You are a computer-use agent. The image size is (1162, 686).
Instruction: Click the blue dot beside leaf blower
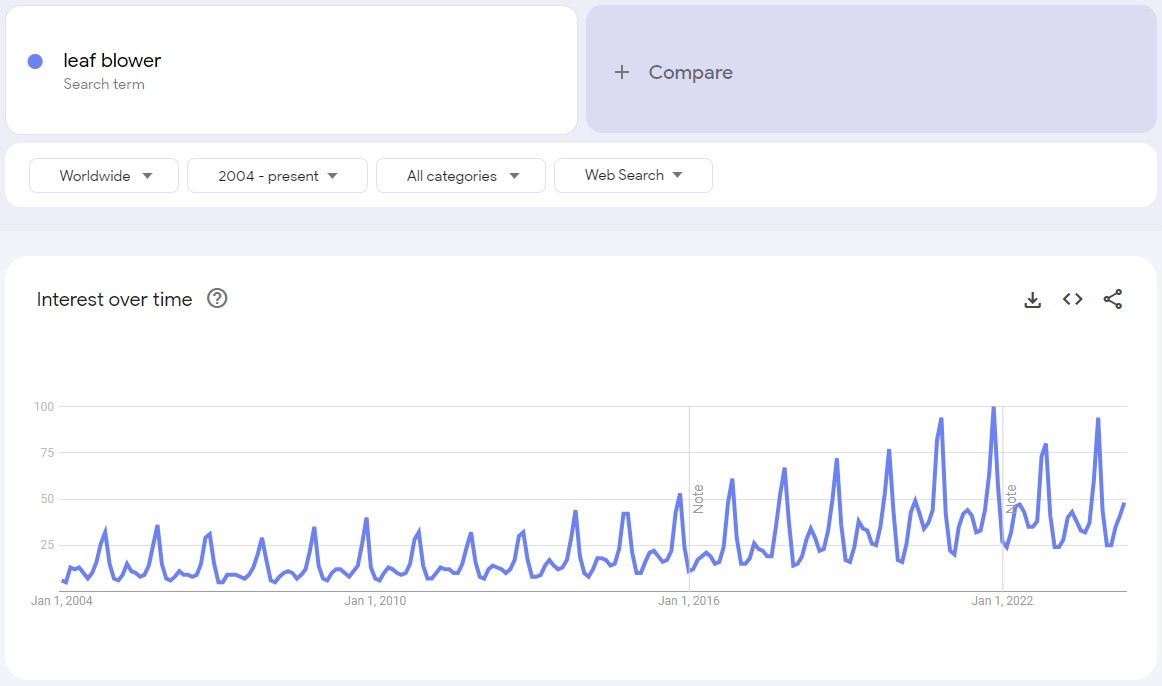[35, 61]
